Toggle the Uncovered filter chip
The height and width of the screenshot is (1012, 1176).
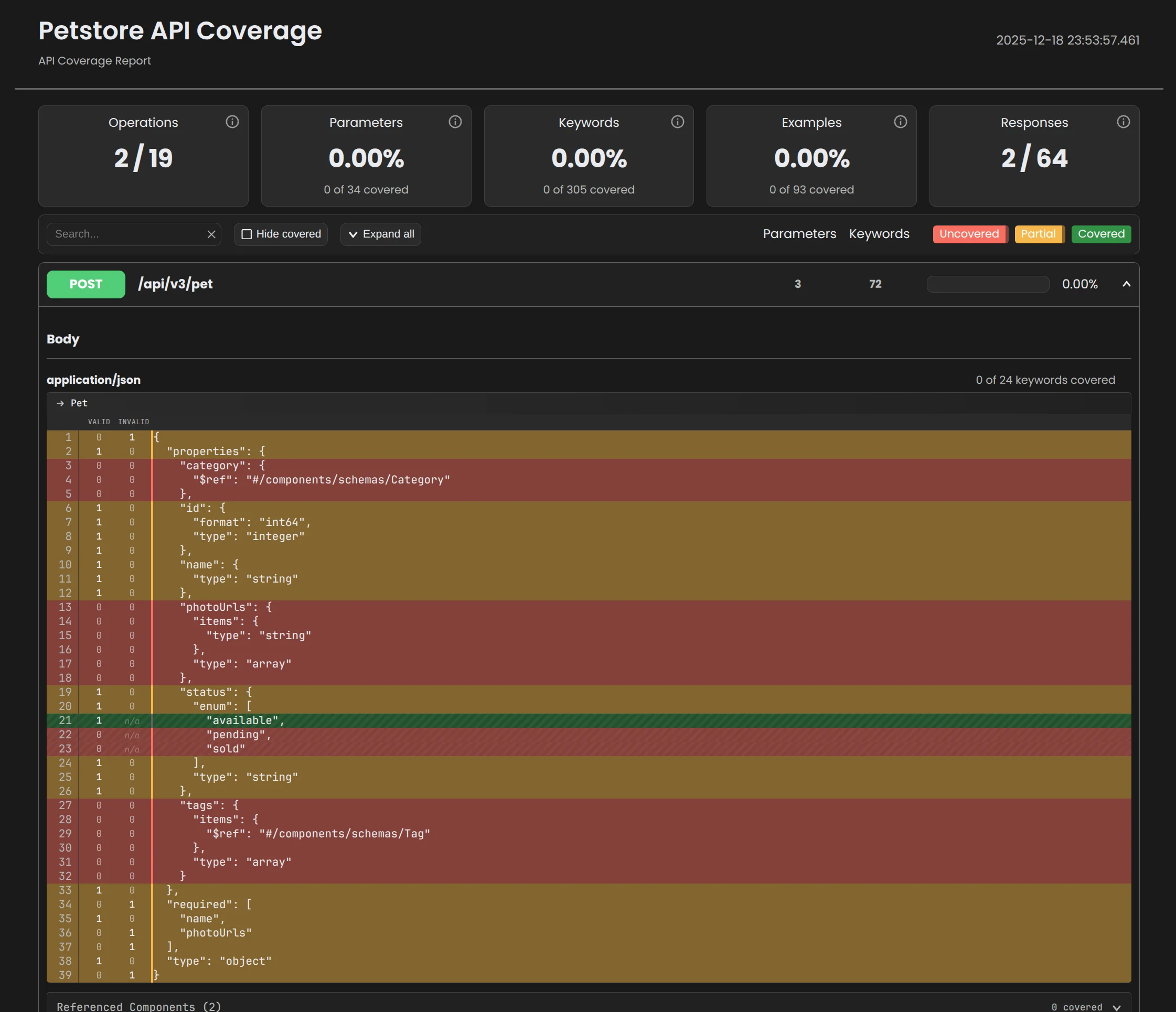tap(969, 234)
